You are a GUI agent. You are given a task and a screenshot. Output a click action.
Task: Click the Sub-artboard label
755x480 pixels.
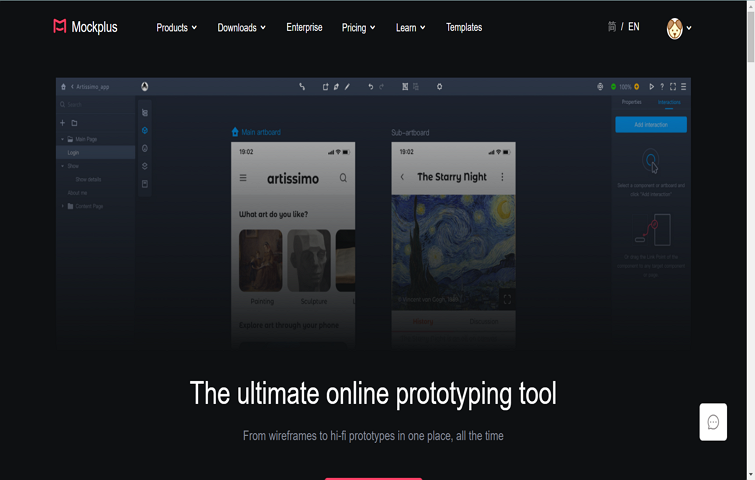point(410,132)
